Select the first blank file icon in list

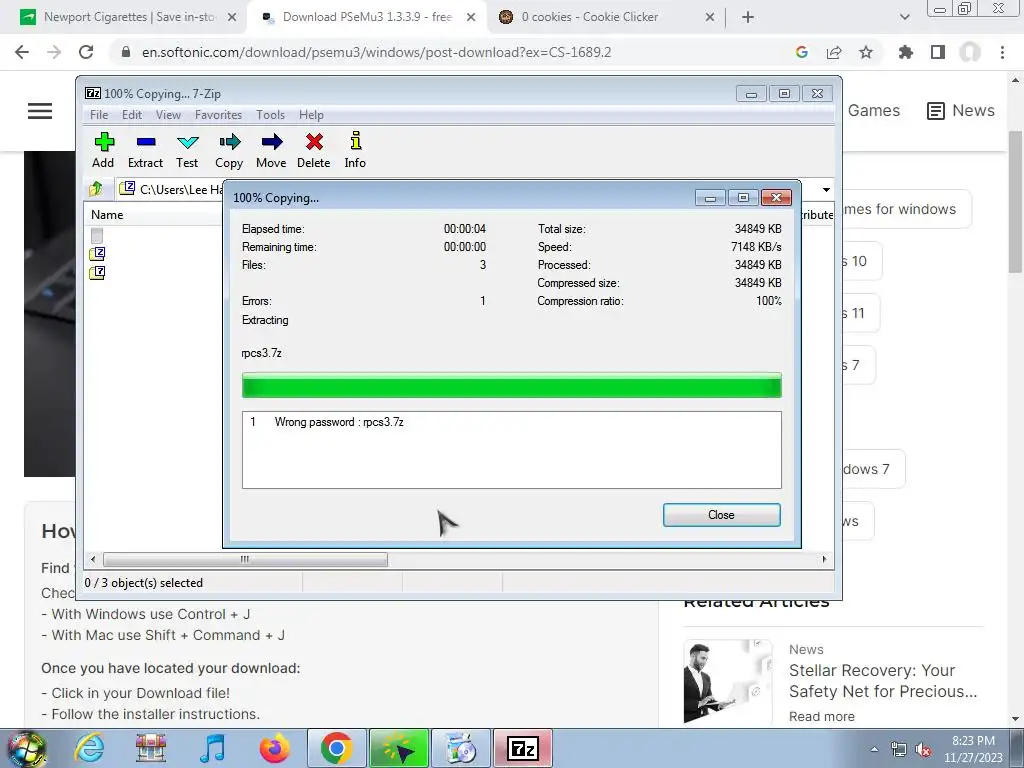coord(97,236)
